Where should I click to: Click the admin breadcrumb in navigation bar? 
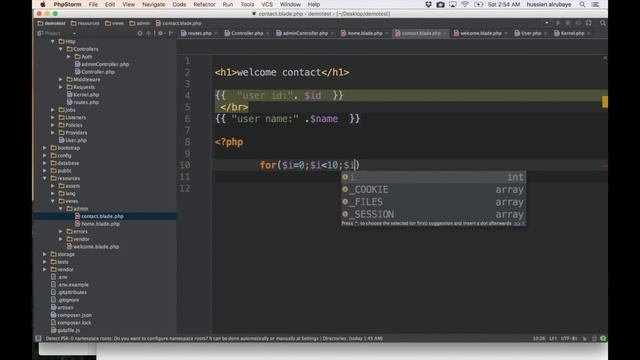[140, 23]
